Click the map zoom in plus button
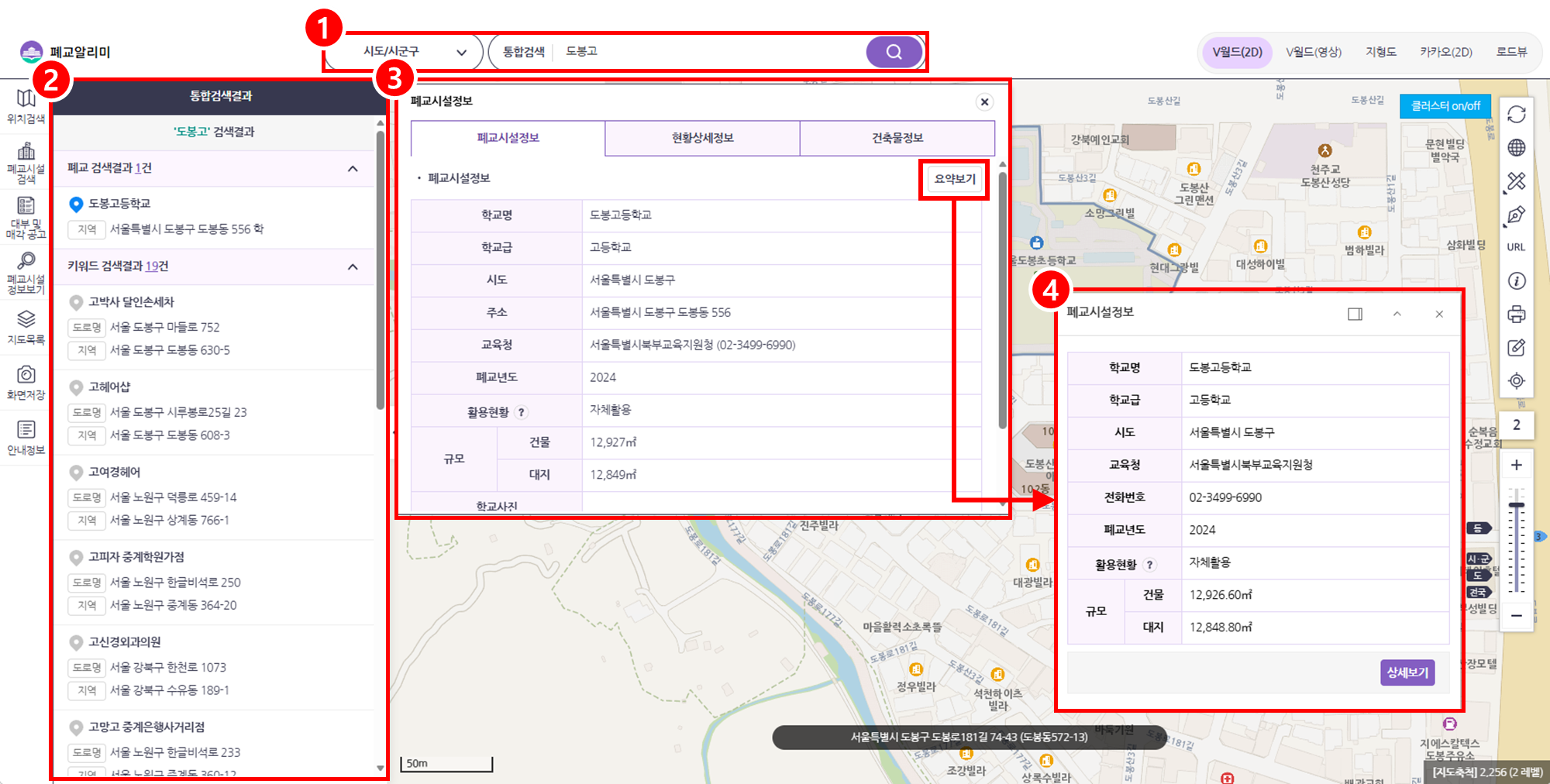The height and width of the screenshot is (784, 1550). tap(1516, 465)
